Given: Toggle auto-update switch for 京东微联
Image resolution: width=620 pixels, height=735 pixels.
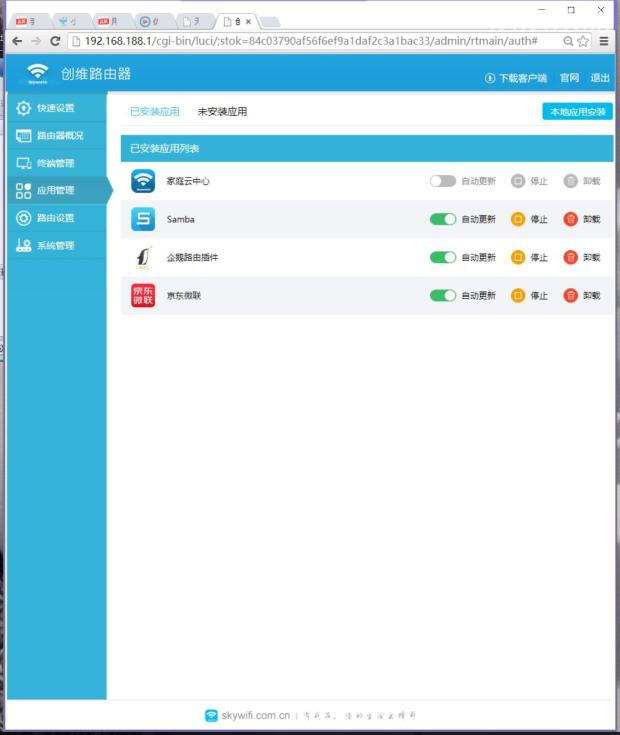Looking at the screenshot, I should (443, 295).
